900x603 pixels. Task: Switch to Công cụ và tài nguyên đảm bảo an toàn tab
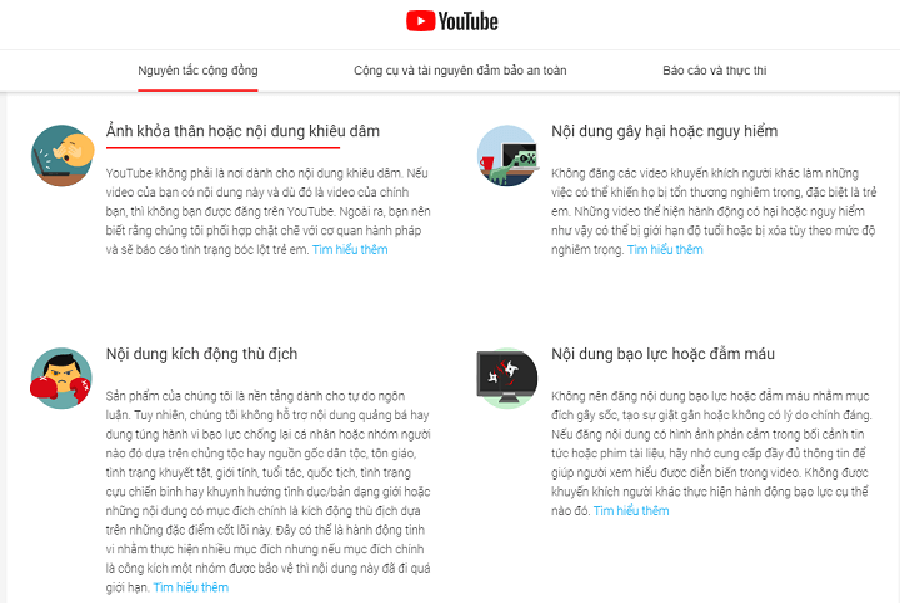click(460, 71)
